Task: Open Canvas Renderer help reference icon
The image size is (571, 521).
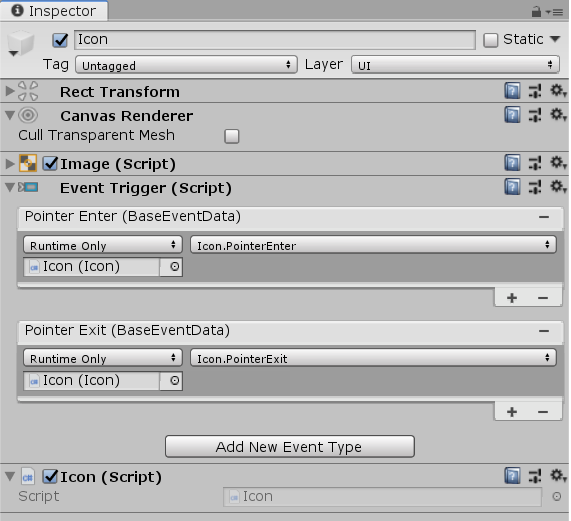Action: (512, 115)
